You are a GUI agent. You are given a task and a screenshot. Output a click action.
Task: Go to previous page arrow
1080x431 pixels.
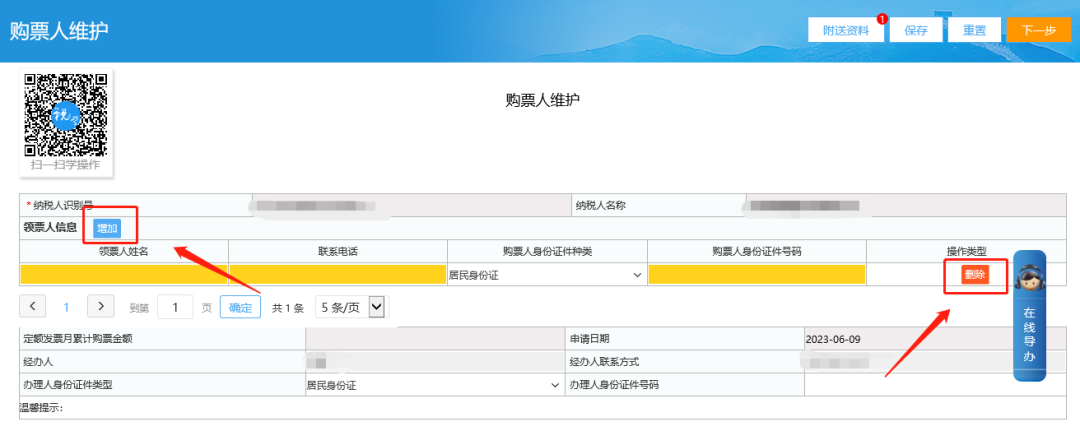33,307
